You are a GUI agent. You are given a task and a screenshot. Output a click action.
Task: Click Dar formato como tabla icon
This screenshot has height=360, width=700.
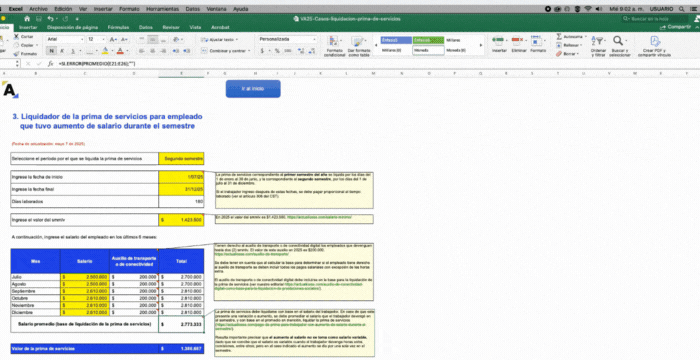pos(359,46)
